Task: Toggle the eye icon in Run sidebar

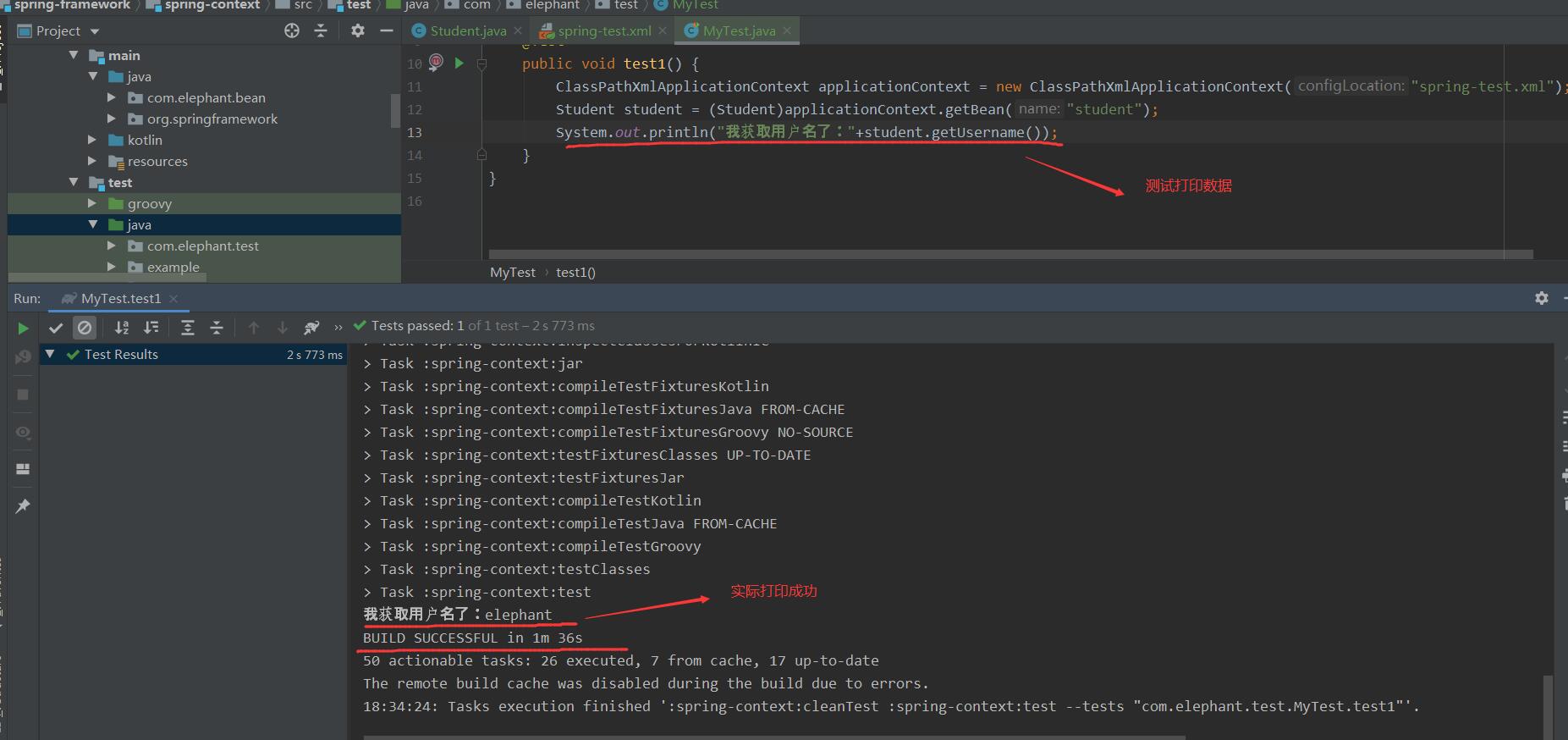Action: pyautogui.click(x=23, y=433)
